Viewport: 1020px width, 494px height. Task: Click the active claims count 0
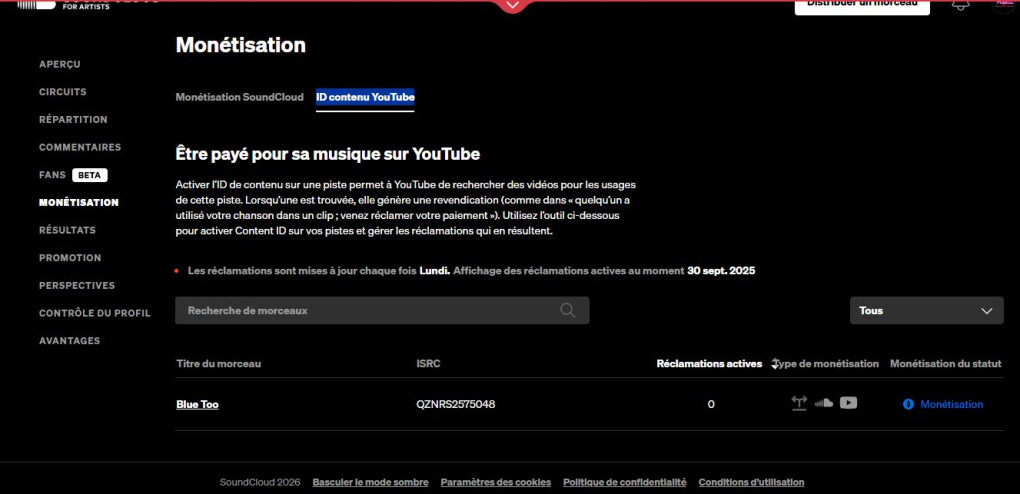tap(710, 404)
